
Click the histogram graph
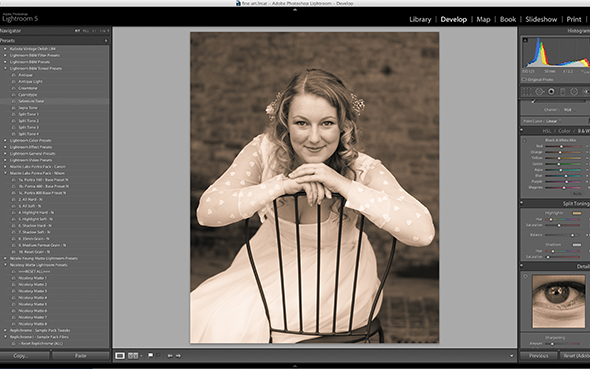tap(556, 52)
